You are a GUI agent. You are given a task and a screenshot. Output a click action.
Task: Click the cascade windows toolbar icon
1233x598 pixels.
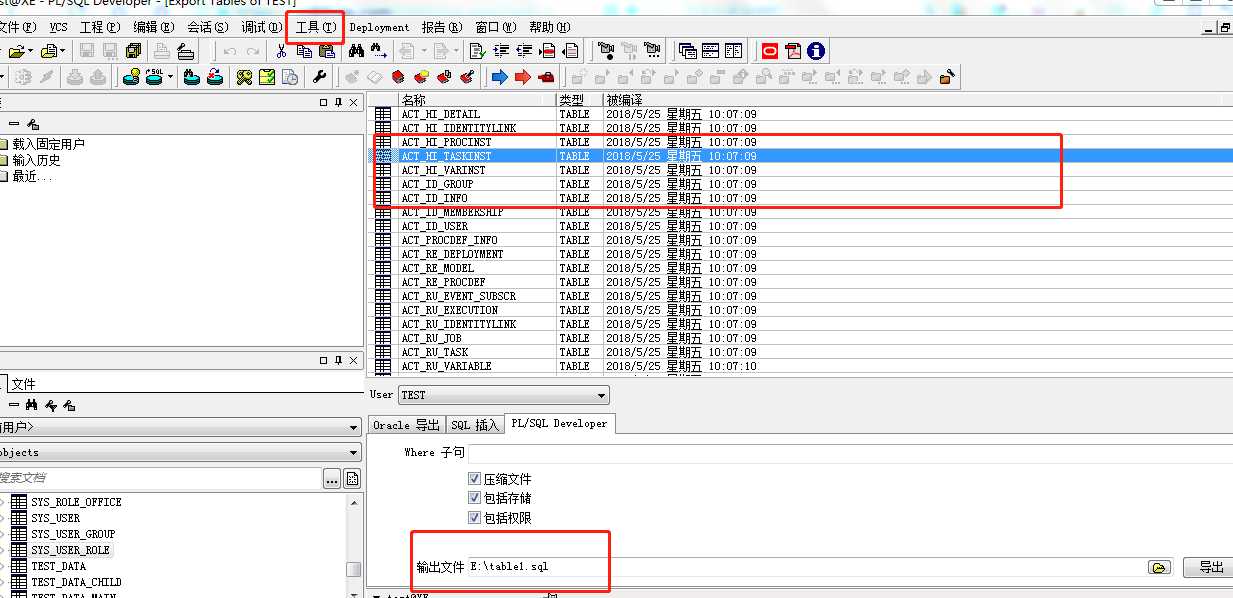click(x=688, y=50)
